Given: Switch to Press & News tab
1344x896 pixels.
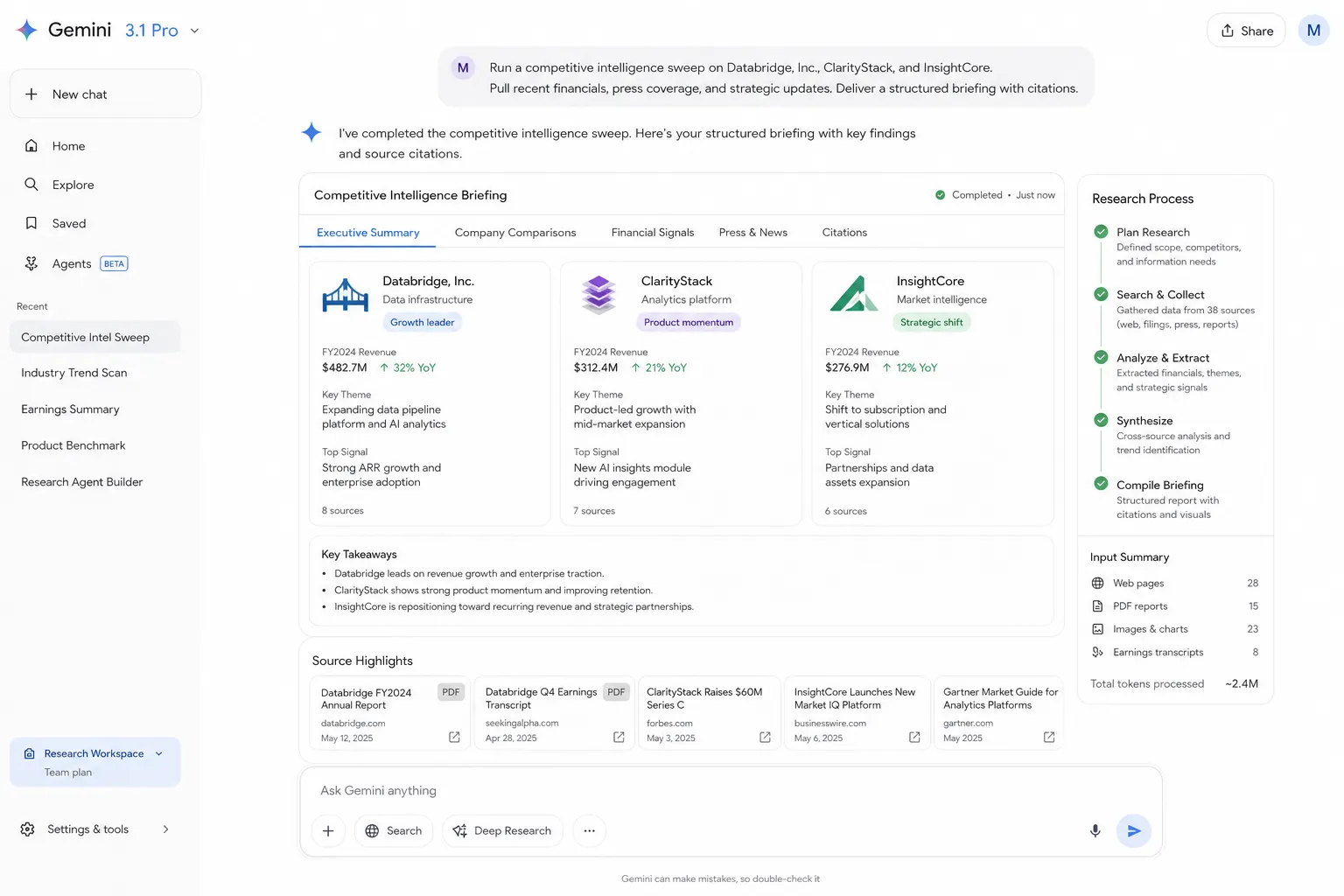Looking at the screenshot, I should [x=753, y=233].
